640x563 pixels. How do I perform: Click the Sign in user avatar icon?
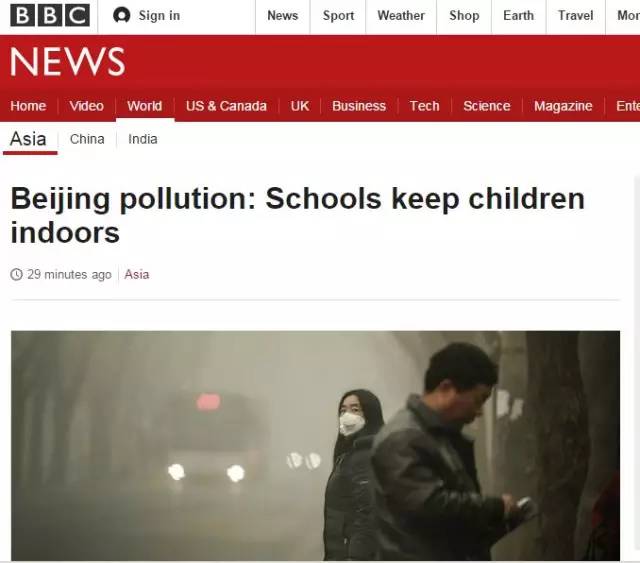click(x=122, y=16)
